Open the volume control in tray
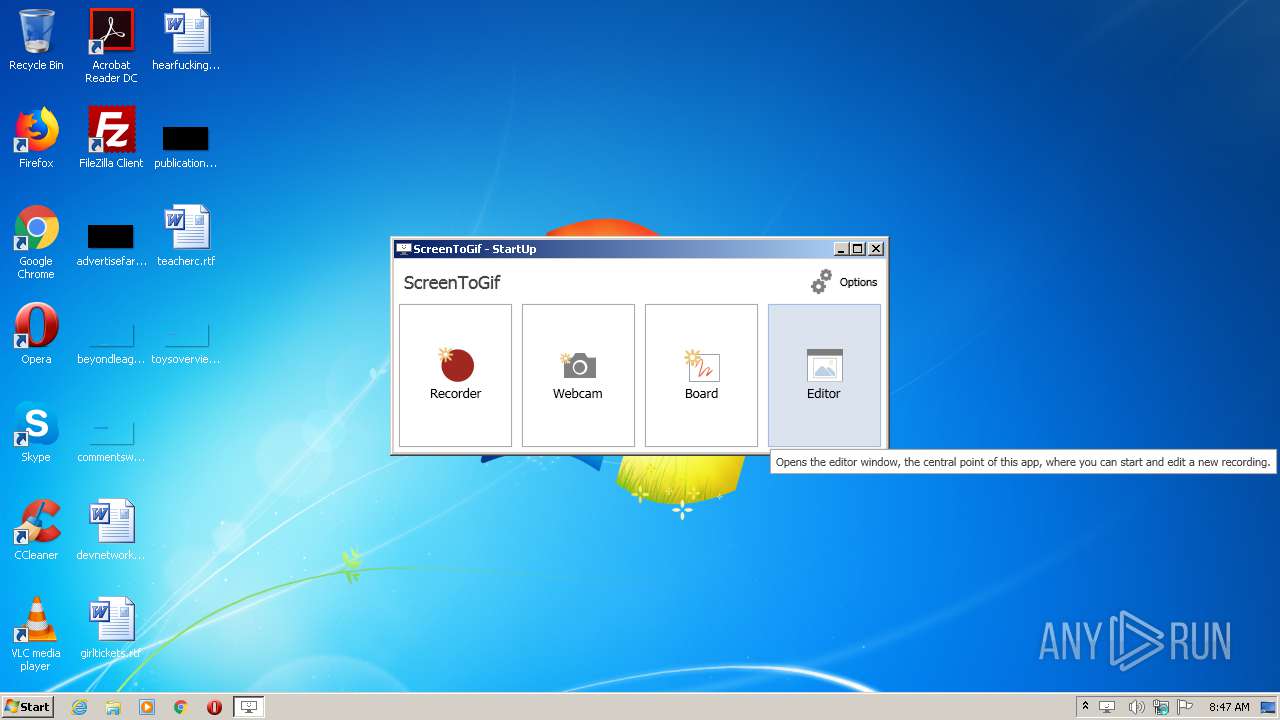The image size is (1280, 720). point(1137,707)
